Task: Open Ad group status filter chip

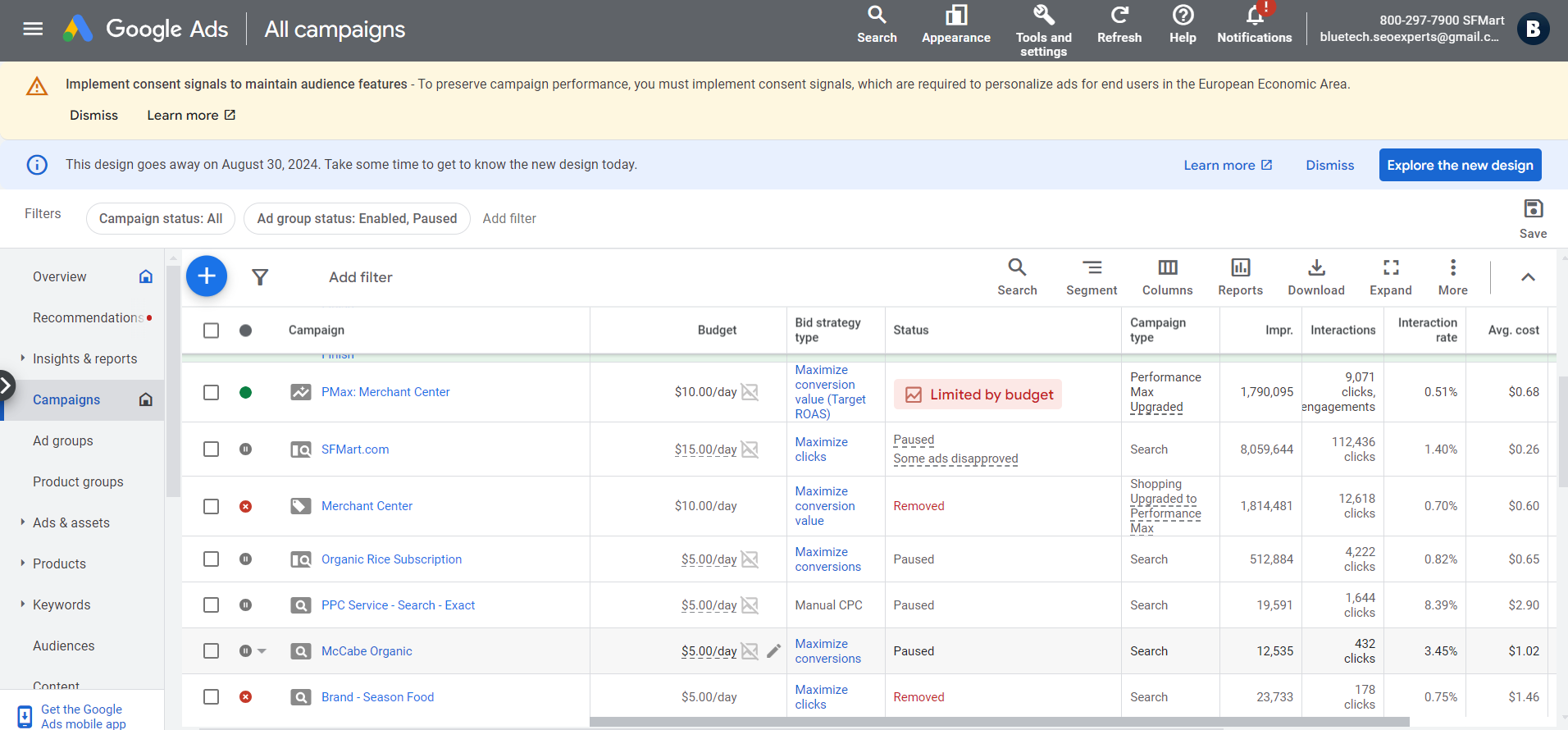Action: point(357,218)
